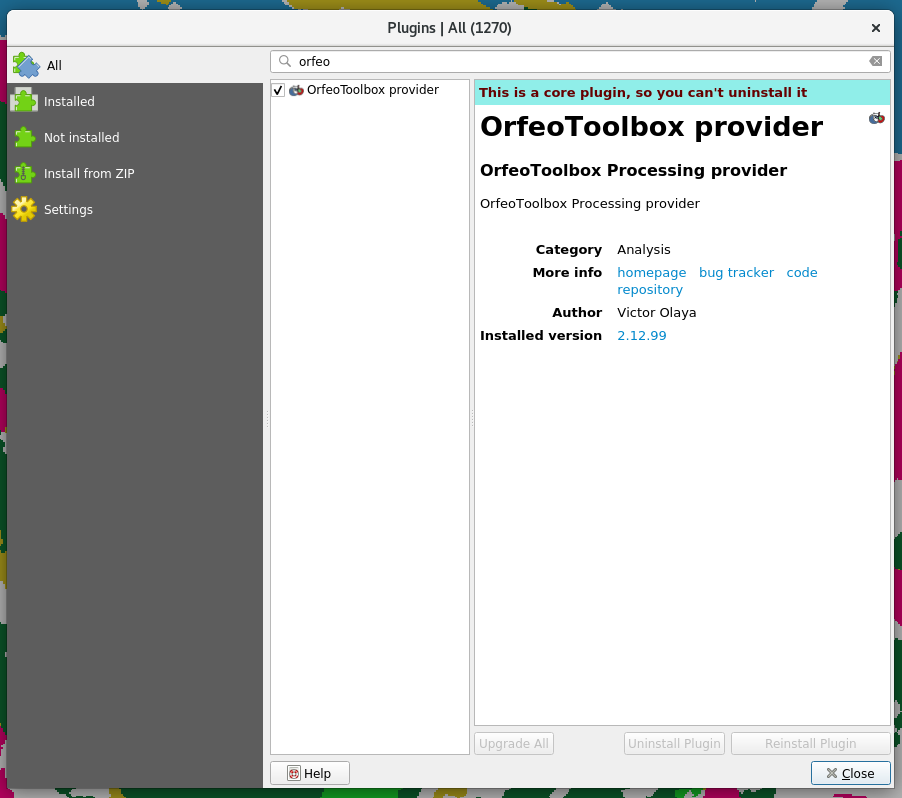Uncheck the OrfeoToolbox provider checkbox
Viewport: 902px width, 798px height.
click(x=278, y=90)
